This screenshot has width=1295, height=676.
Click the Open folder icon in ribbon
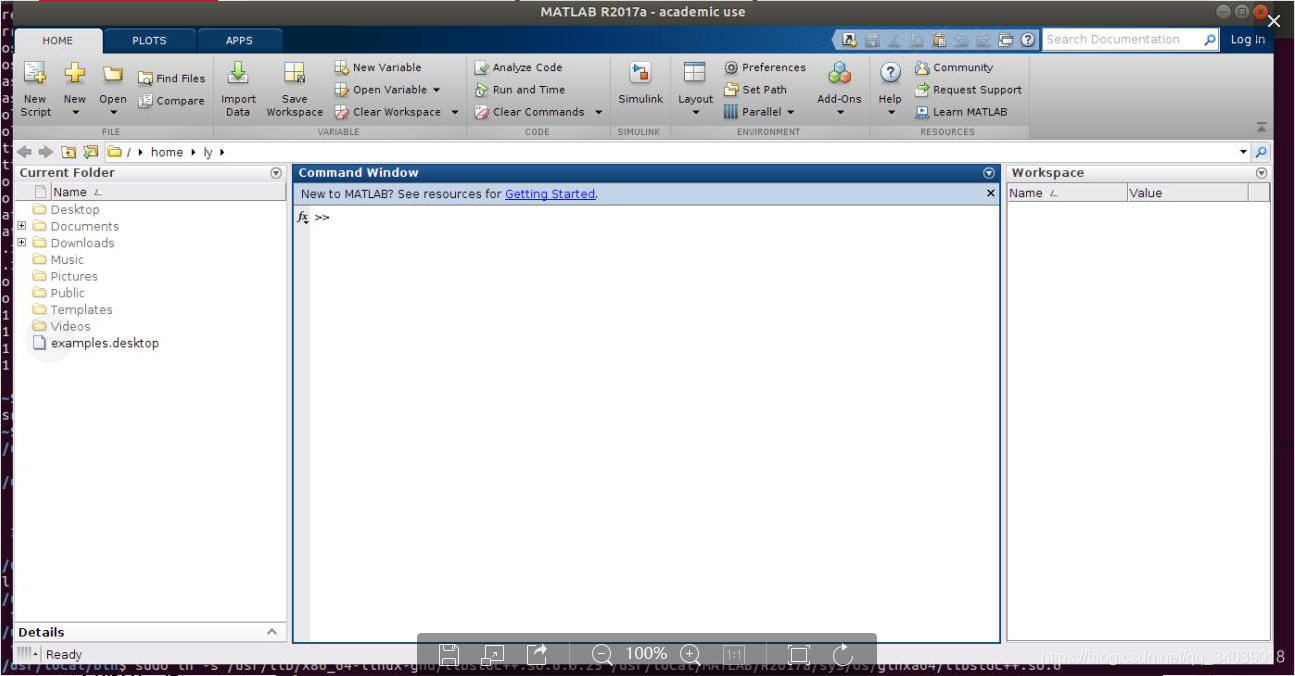(x=113, y=74)
